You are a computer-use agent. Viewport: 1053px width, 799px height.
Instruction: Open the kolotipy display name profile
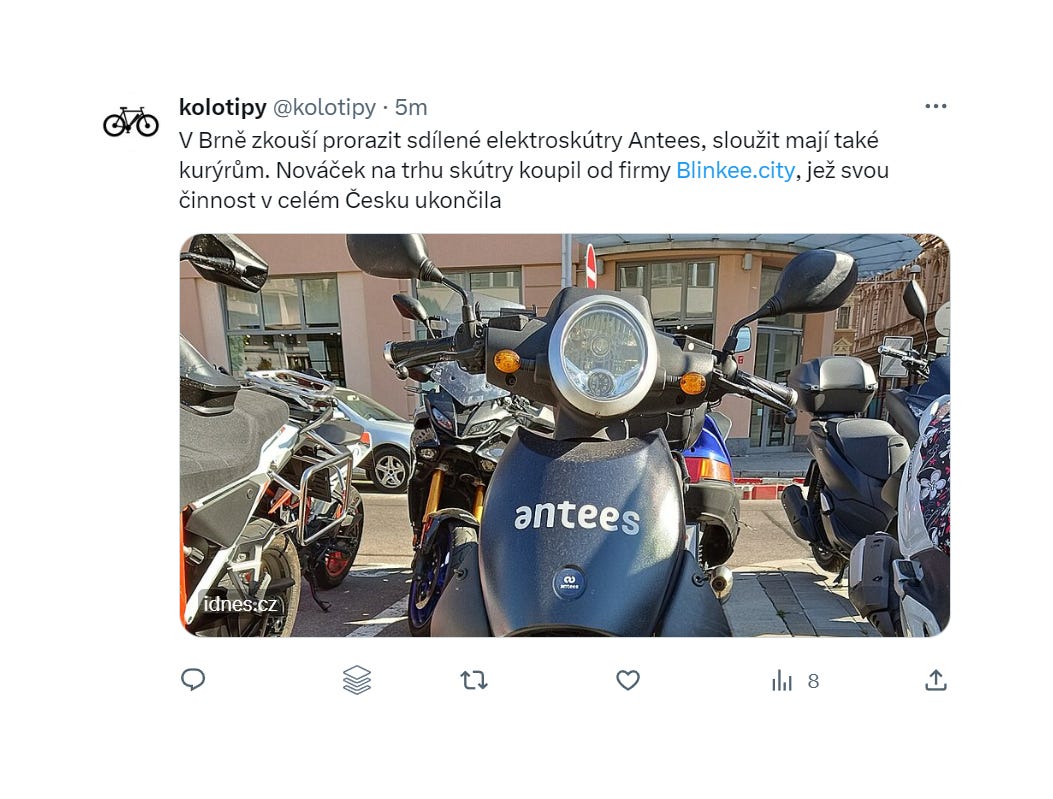(x=223, y=107)
